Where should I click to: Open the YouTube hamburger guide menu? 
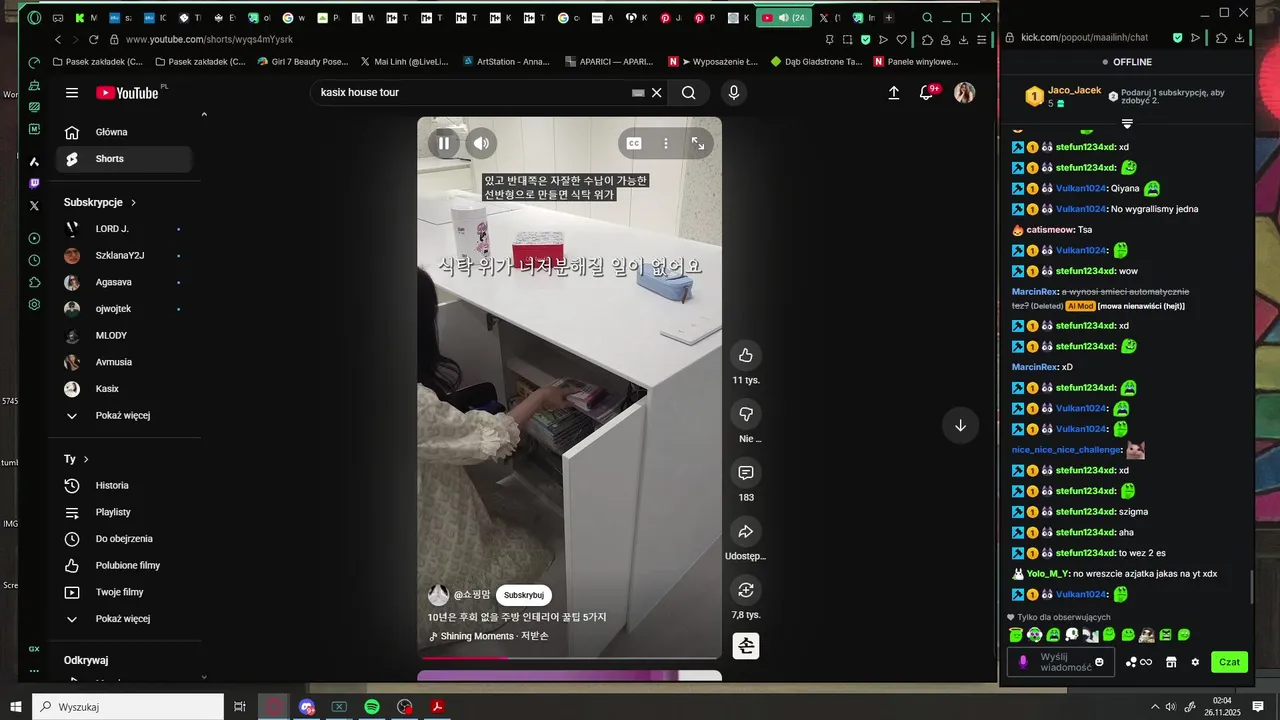(72, 93)
